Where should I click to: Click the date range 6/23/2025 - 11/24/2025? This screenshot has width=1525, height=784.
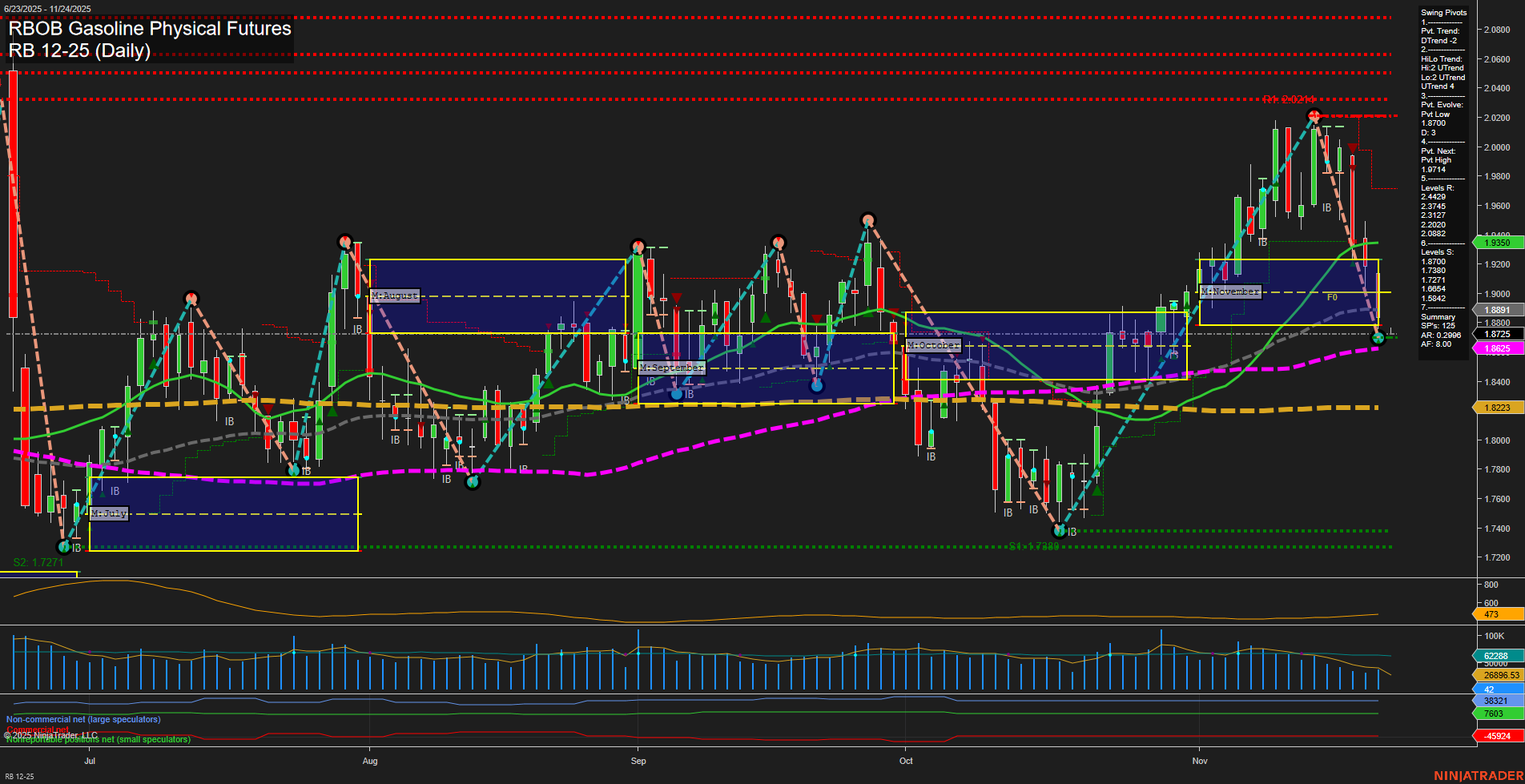[x=50, y=6]
